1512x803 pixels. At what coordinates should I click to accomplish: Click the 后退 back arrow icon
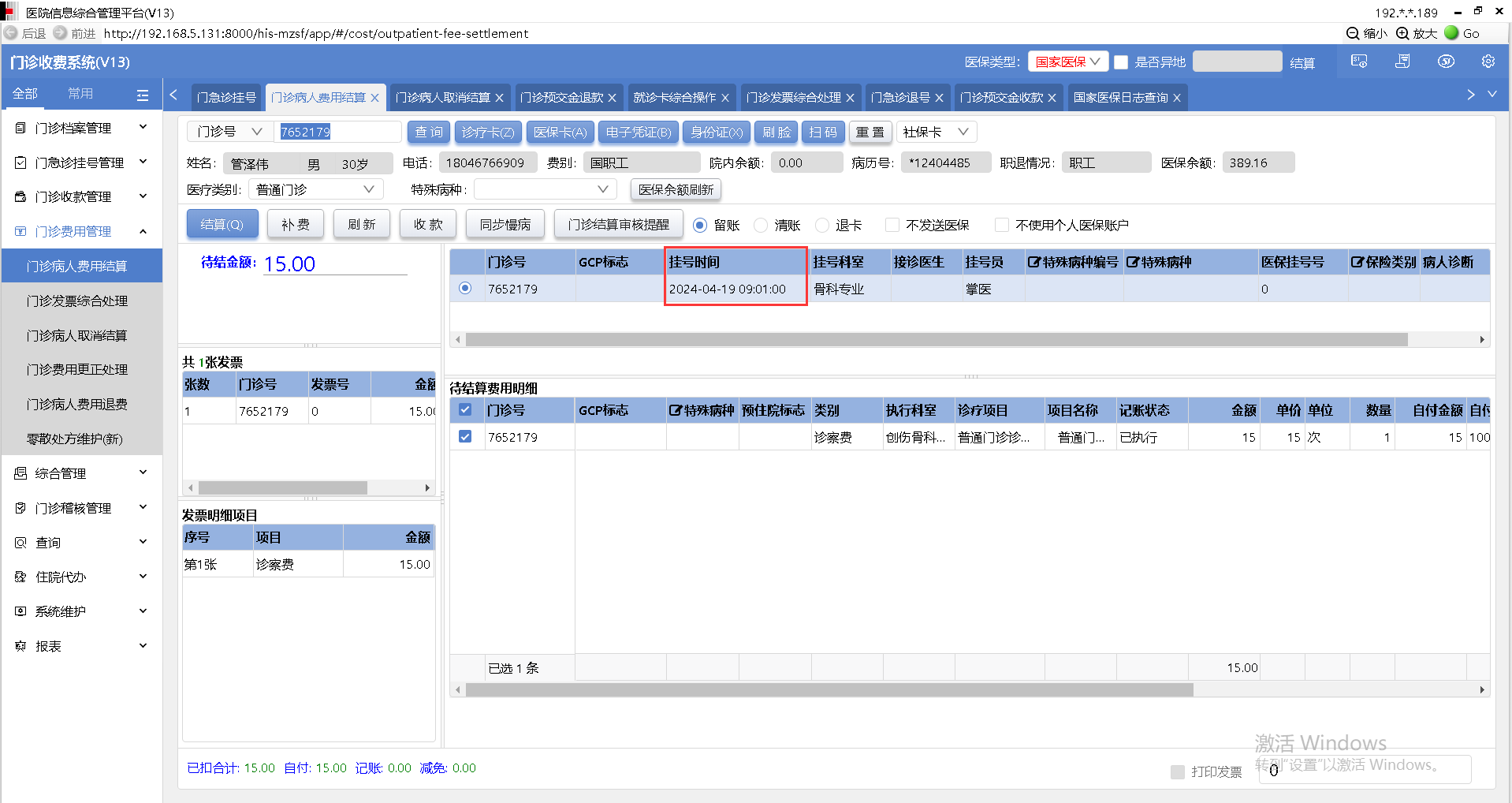tap(11, 33)
